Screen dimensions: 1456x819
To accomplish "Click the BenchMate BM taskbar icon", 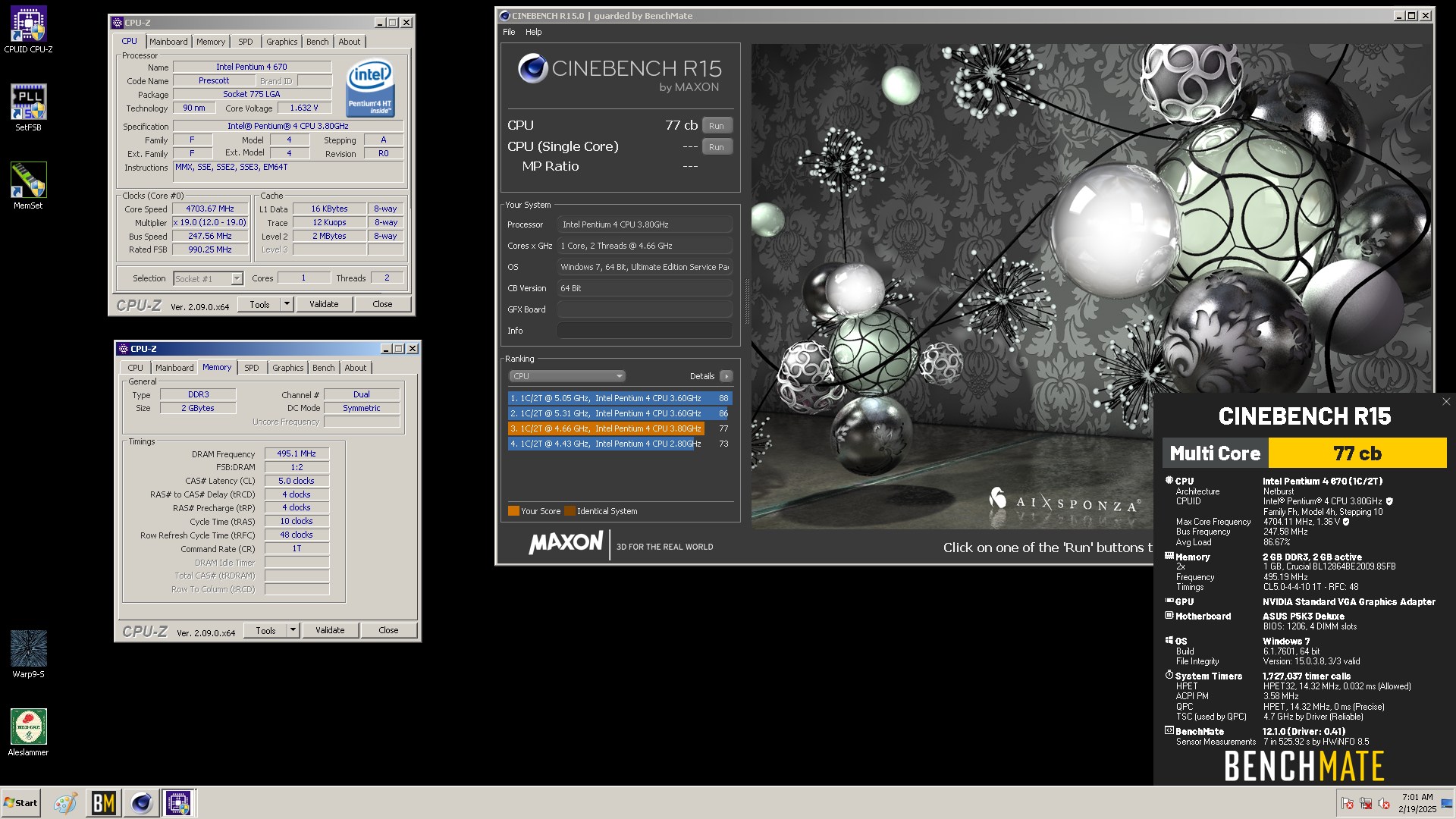I will (x=103, y=803).
